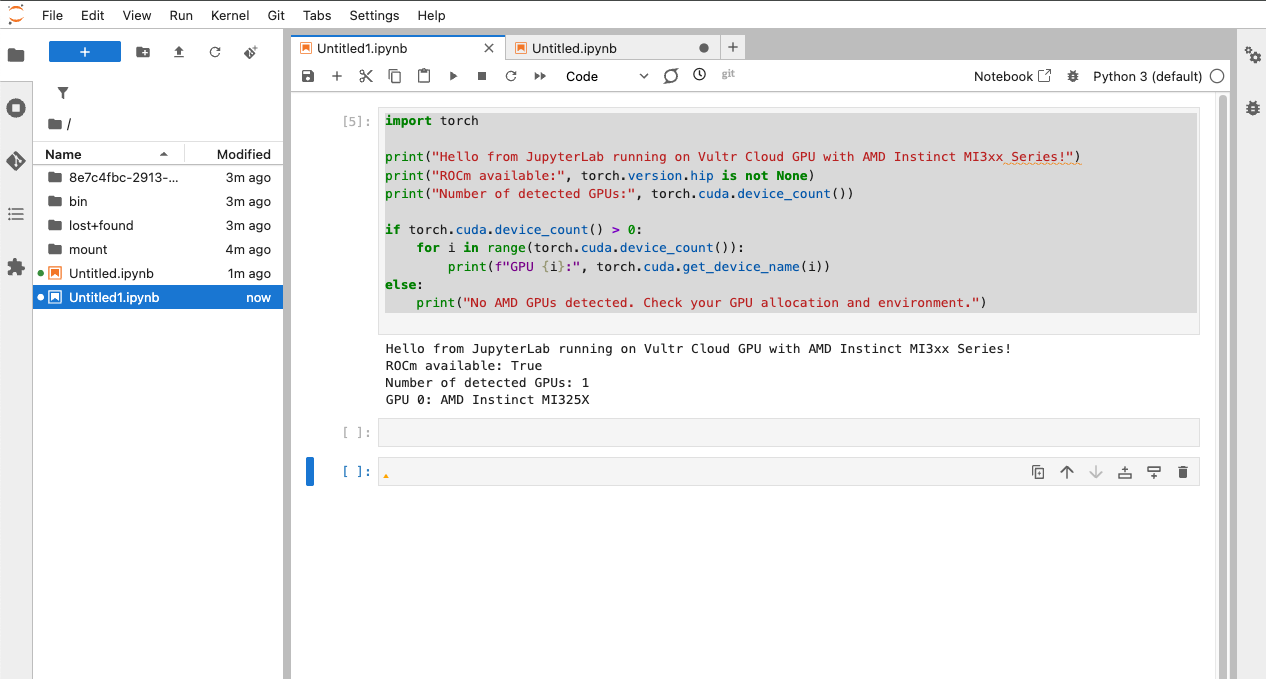Run the selected cell
This screenshot has height=679, width=1266.
(x=453, y=76)
